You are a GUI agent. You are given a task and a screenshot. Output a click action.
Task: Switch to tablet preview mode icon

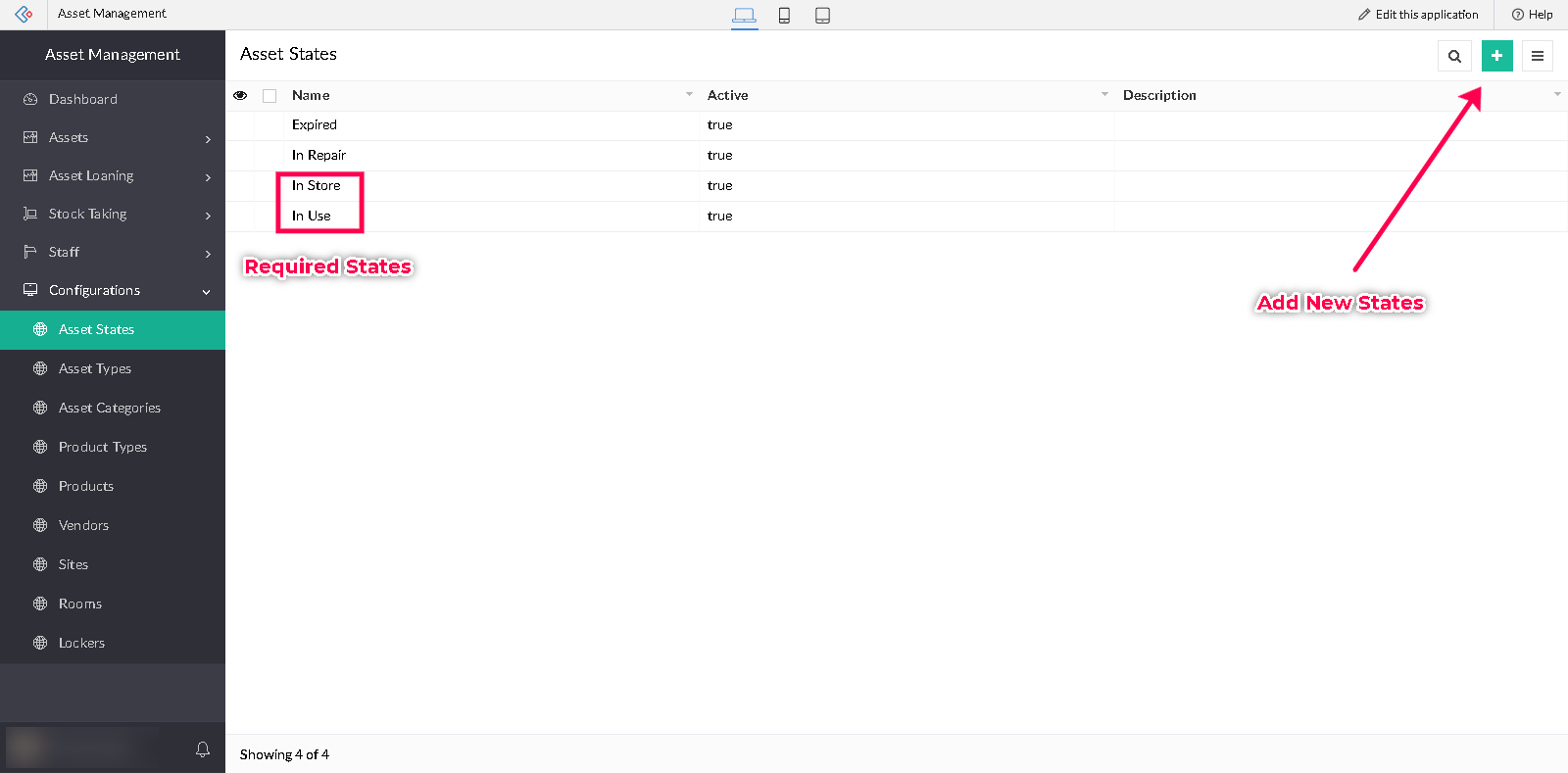point(822,15)
